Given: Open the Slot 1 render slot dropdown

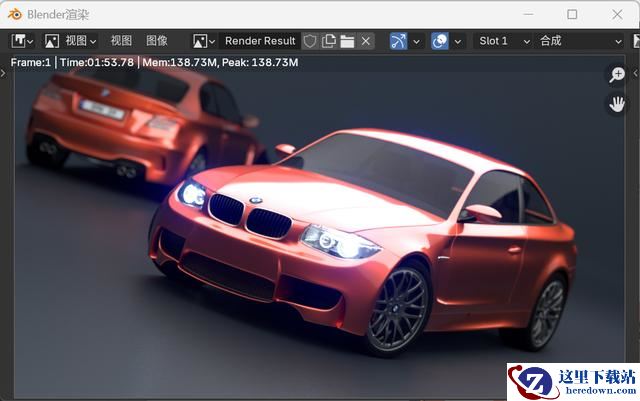Looking at the screenshot, I should (504, 41).
